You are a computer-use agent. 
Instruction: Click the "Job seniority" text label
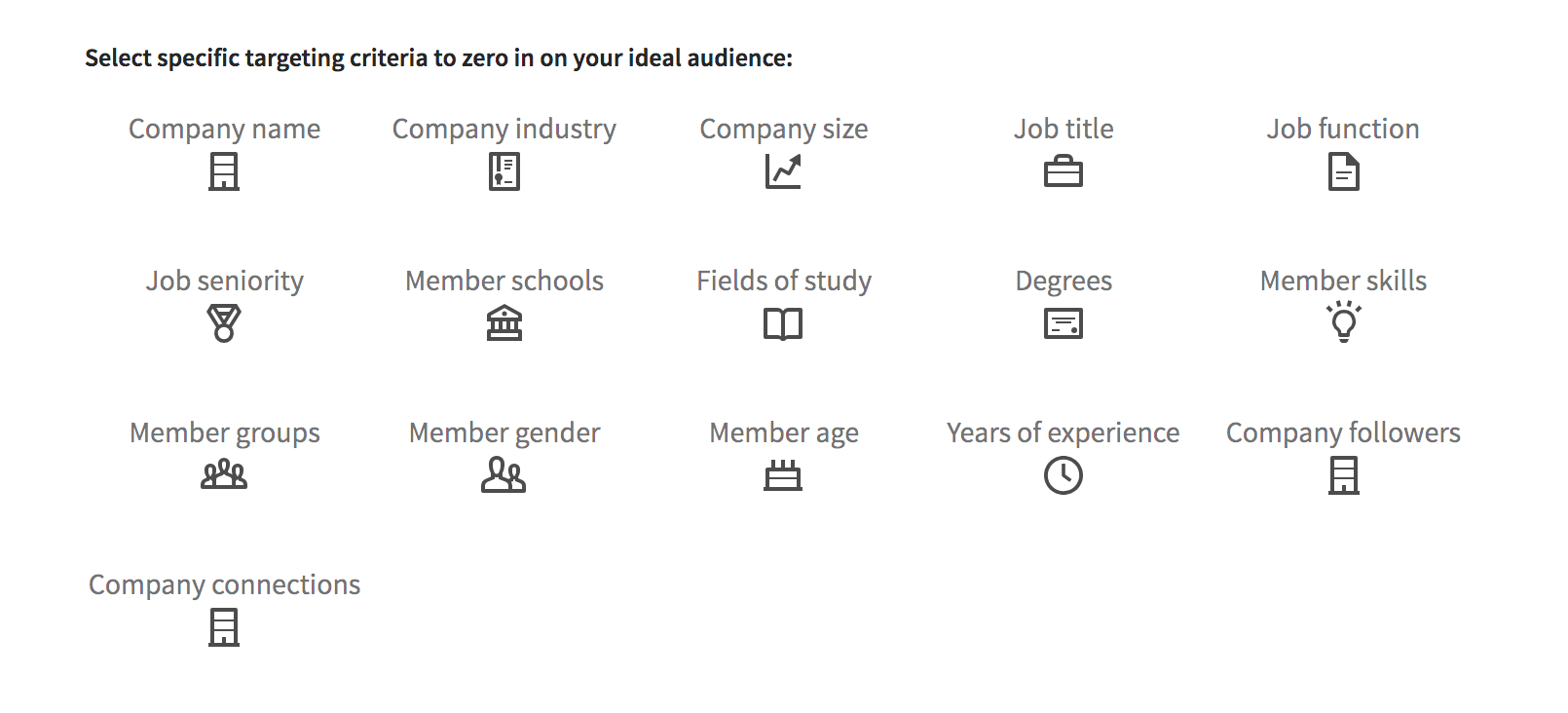(224, 281)
